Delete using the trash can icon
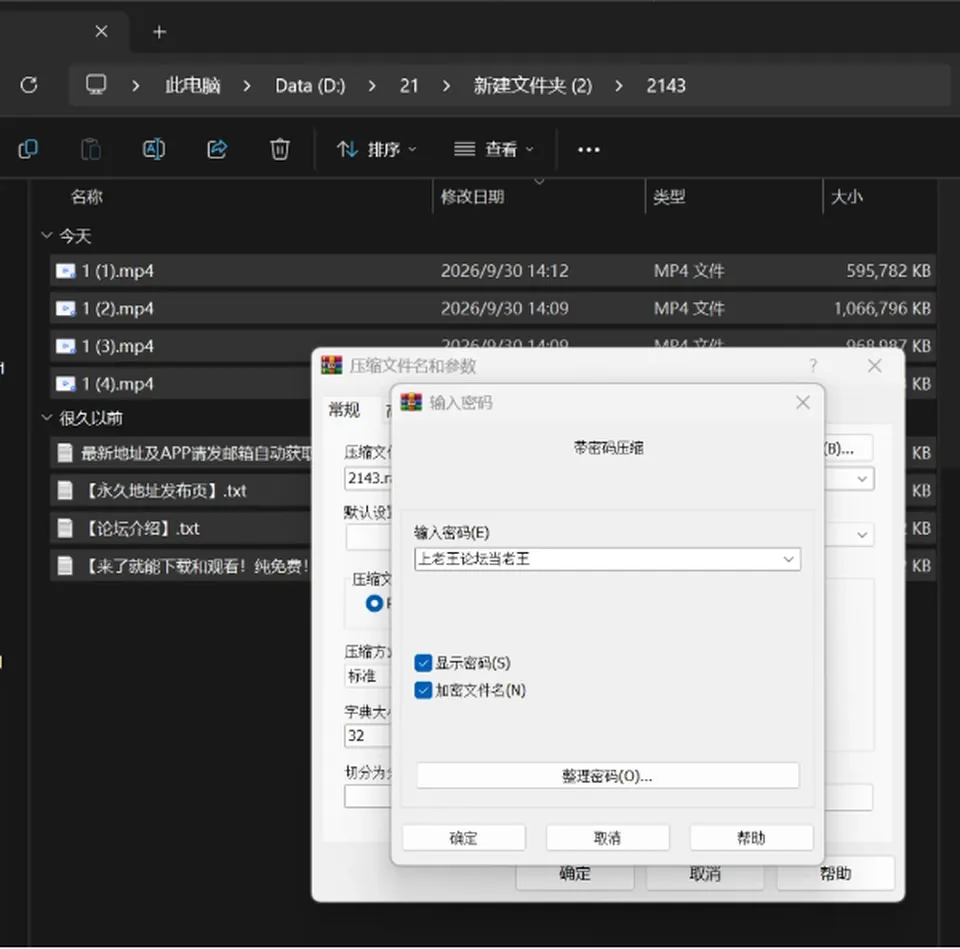 point(280,149)
